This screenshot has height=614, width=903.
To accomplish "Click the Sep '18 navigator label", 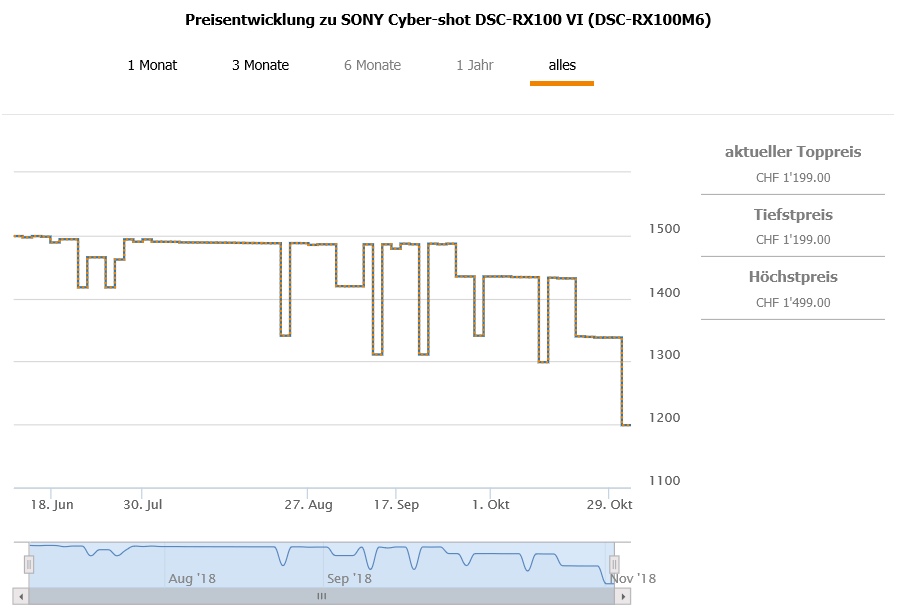I will click(x=349, y=578).
